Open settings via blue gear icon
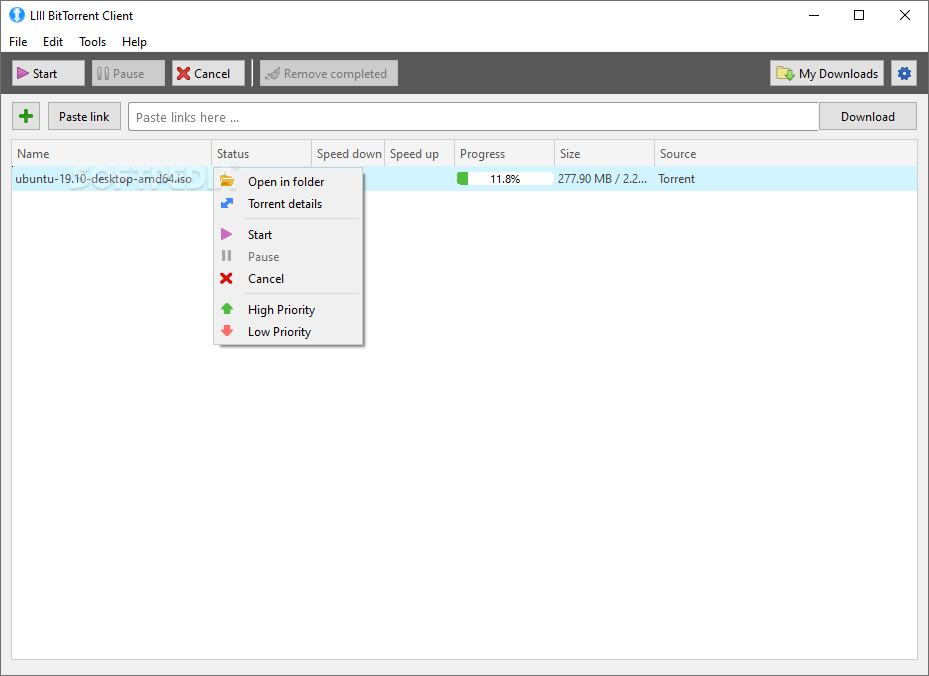This screenshot has width=929, height=676. tap(904, 73)
